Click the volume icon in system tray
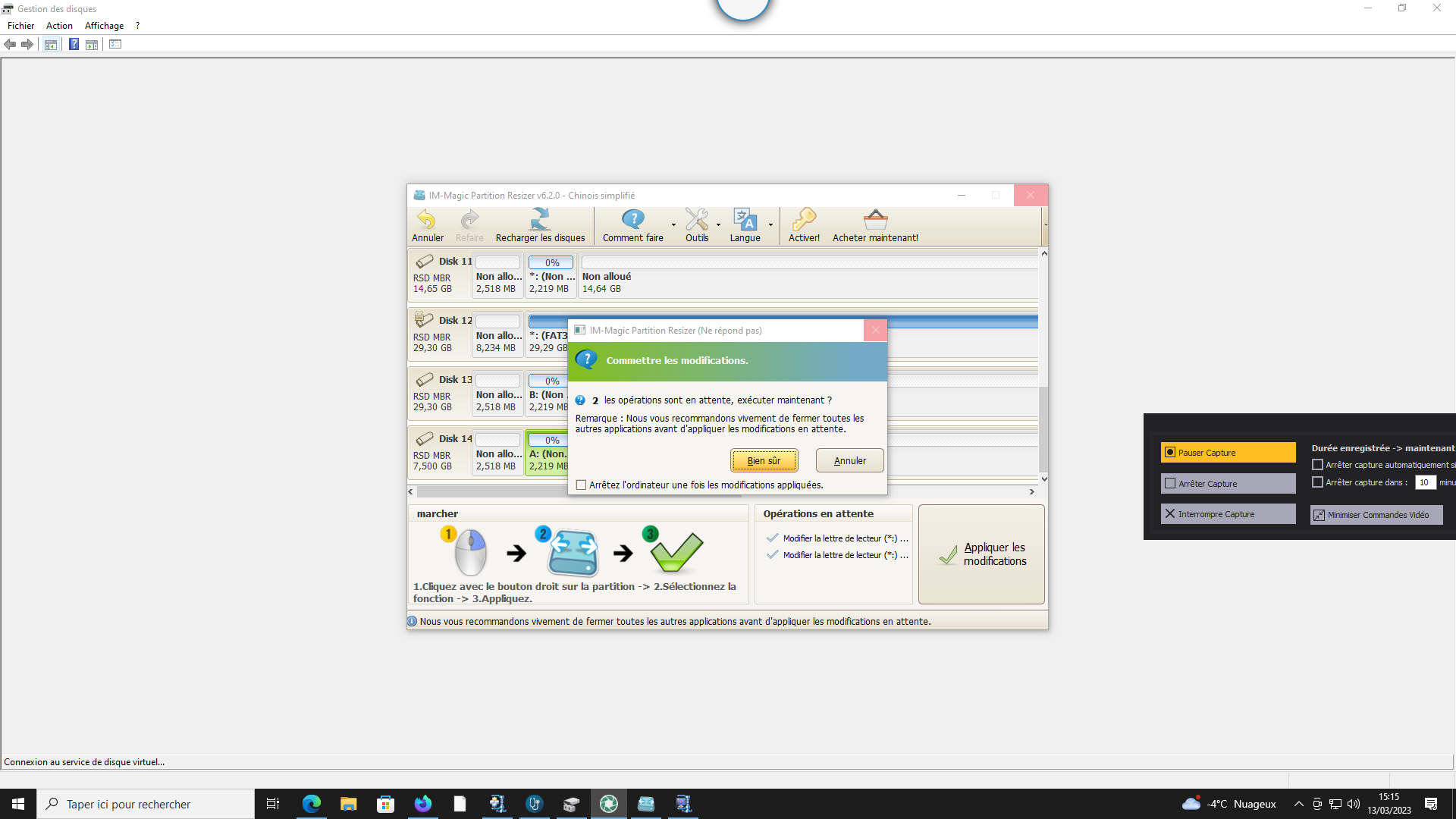This screenshot has height=819, width=1456. 1354,804
